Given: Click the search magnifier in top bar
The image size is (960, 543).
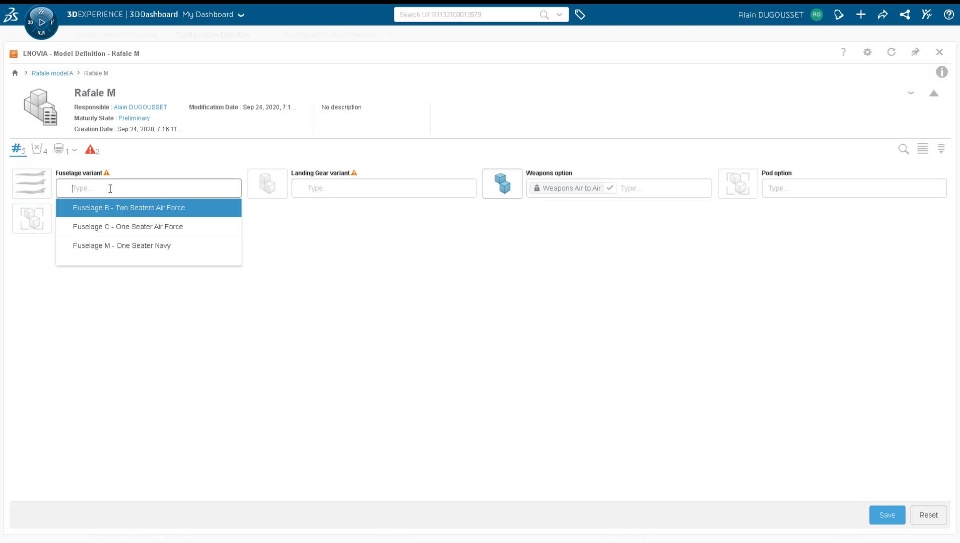Looking at the screenshot, I should (544, 15).
